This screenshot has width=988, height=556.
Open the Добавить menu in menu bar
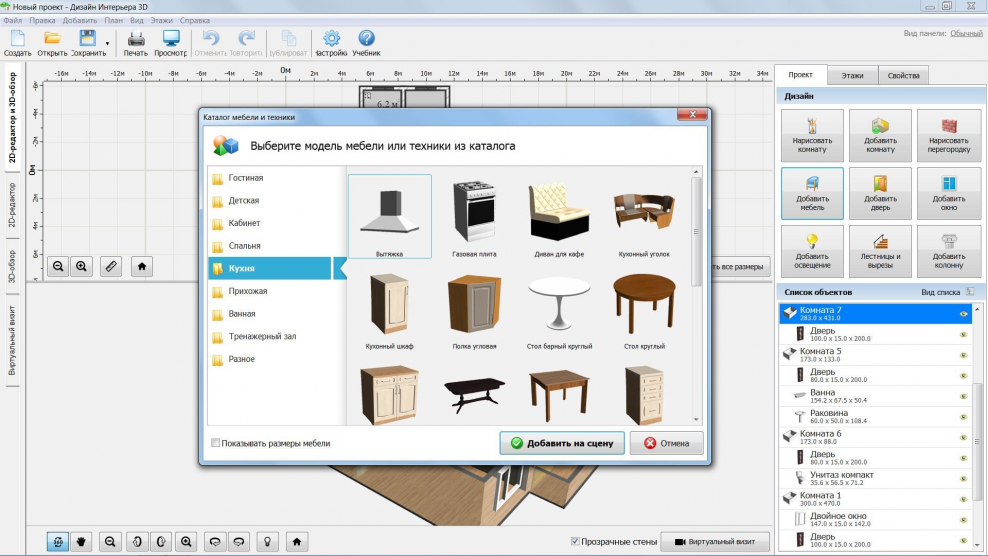pyautogui.click(x=79, y=20)
